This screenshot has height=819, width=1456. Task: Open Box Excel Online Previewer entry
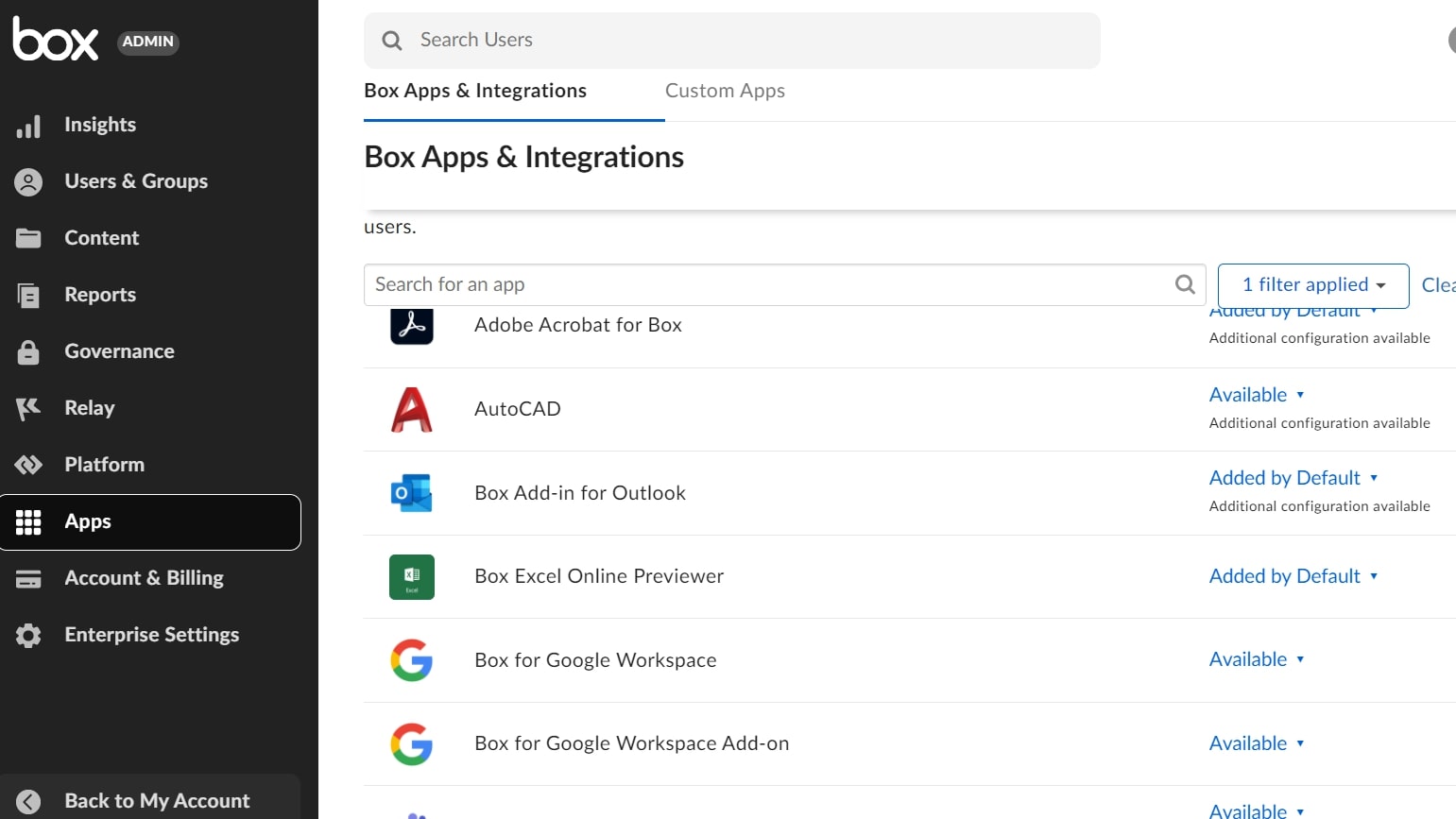[598, 576]
